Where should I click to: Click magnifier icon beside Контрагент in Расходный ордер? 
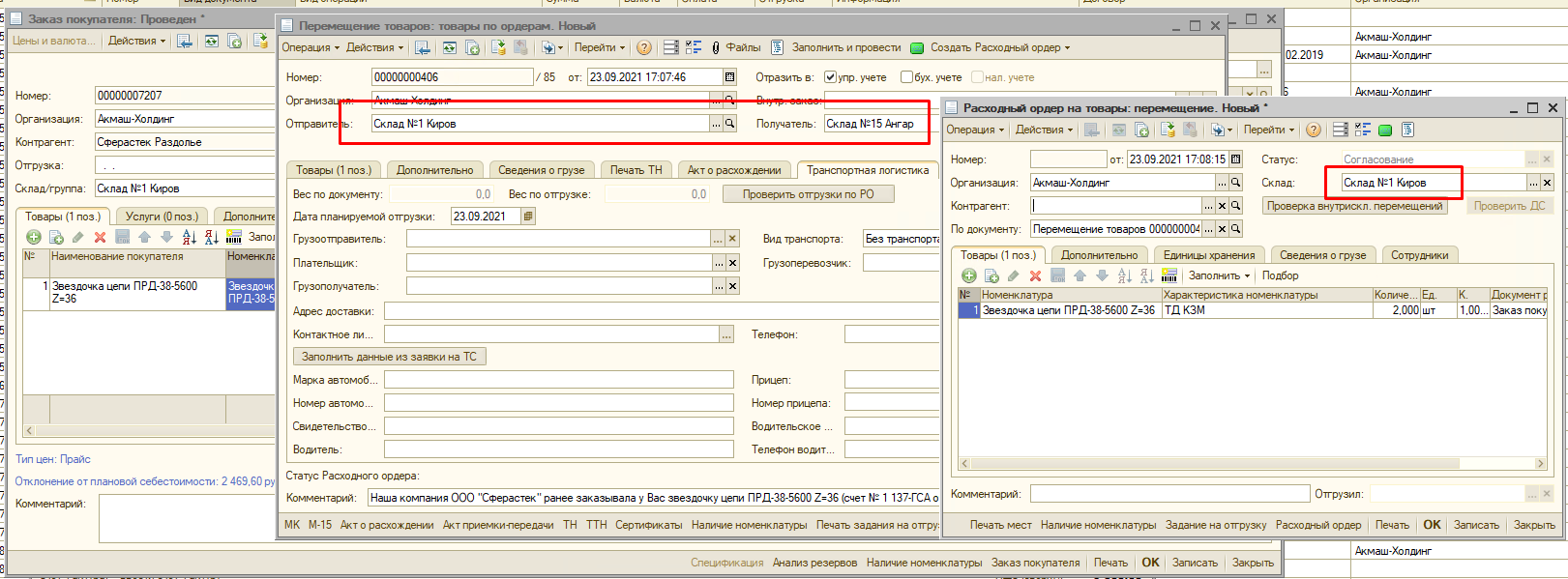[1235, 206]
